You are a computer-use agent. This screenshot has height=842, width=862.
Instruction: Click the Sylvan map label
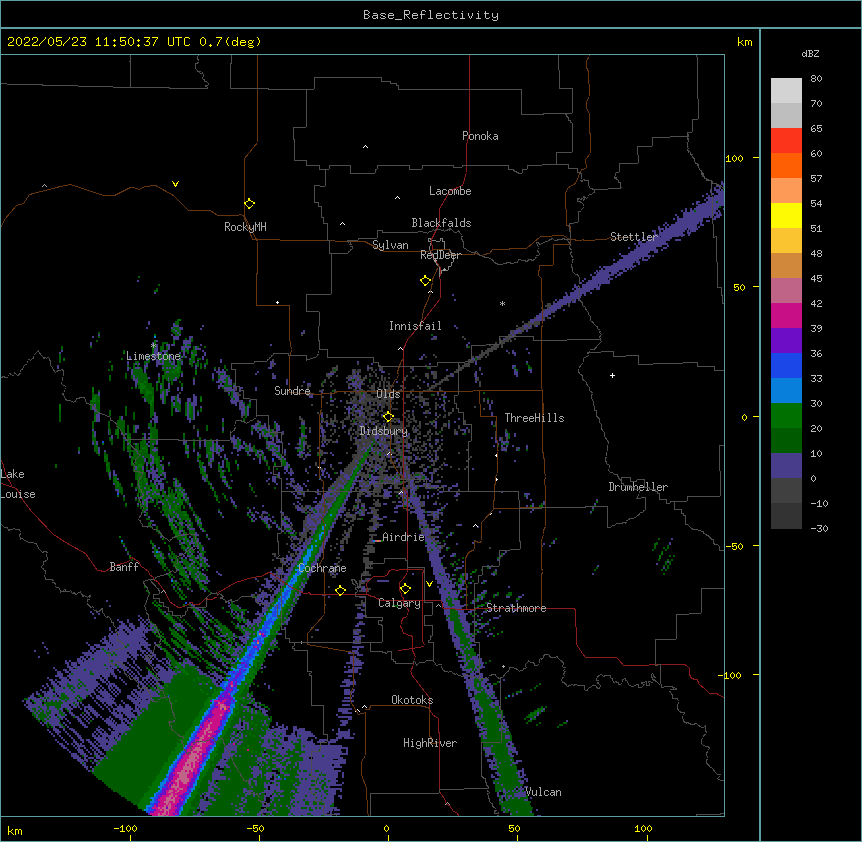[390, 245]
